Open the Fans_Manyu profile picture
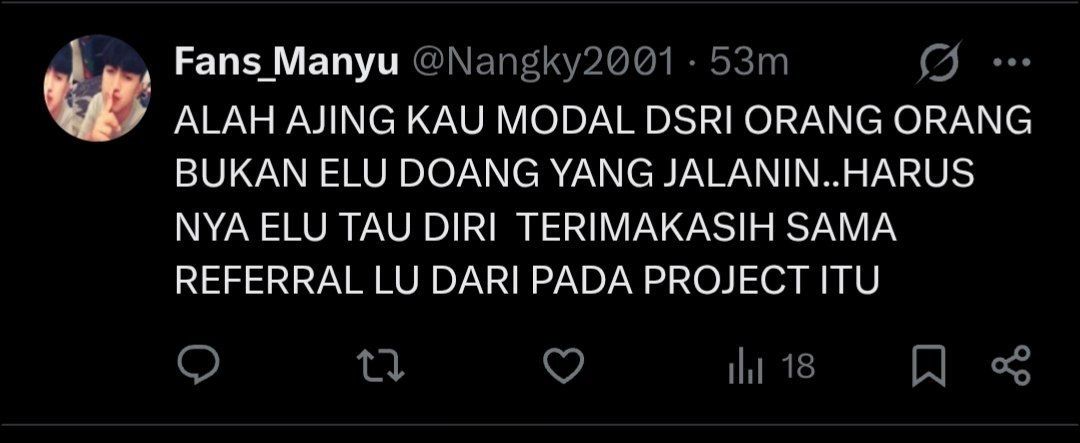Viewport: 1080px width, 443px height. point(96,88)
